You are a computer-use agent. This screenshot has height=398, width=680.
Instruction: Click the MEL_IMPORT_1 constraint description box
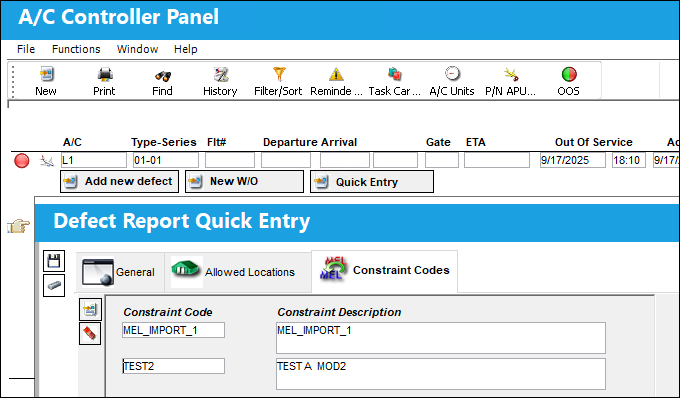[x=441, y=338]
